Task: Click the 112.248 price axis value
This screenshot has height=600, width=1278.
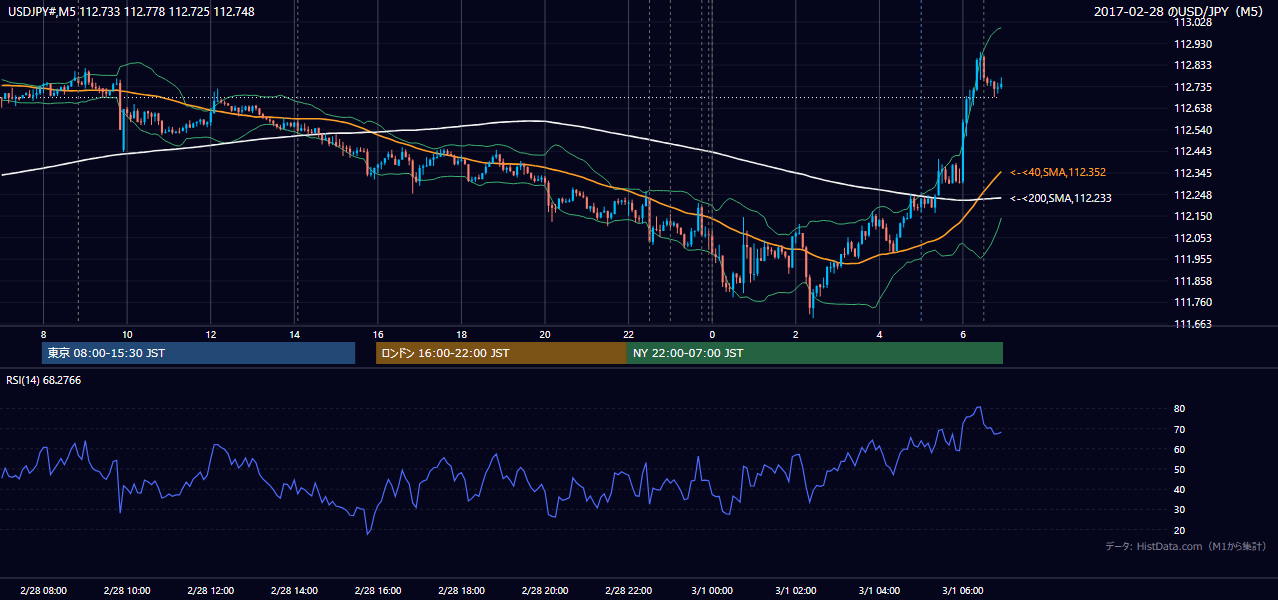Action: 1193,195
